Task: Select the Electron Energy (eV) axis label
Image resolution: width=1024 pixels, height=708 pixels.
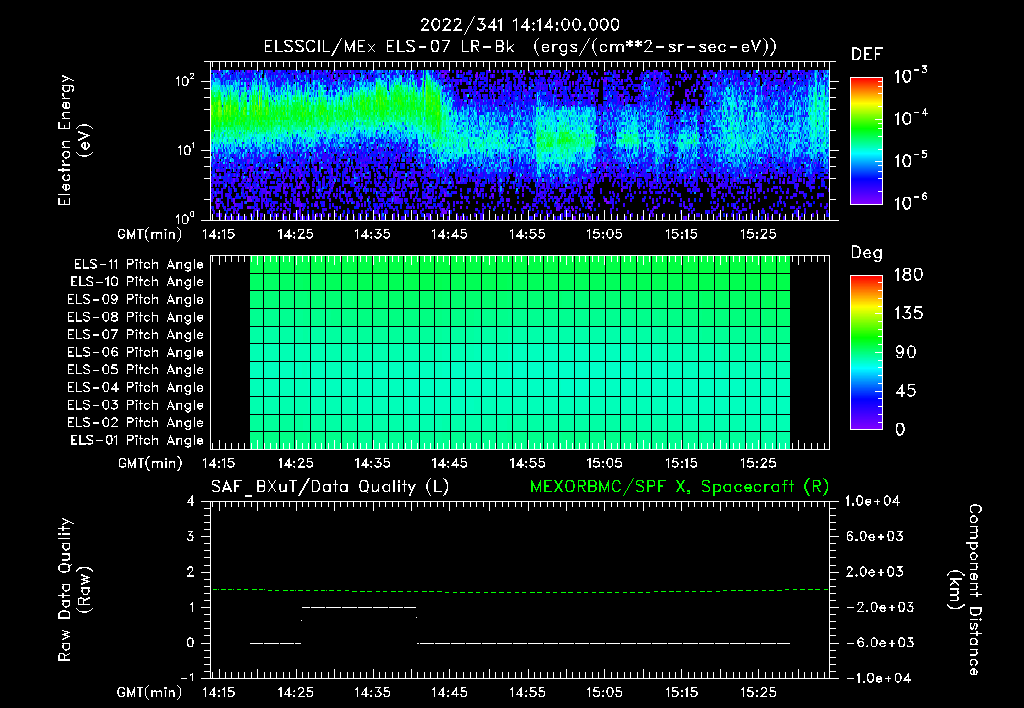Action: point(74,140)
